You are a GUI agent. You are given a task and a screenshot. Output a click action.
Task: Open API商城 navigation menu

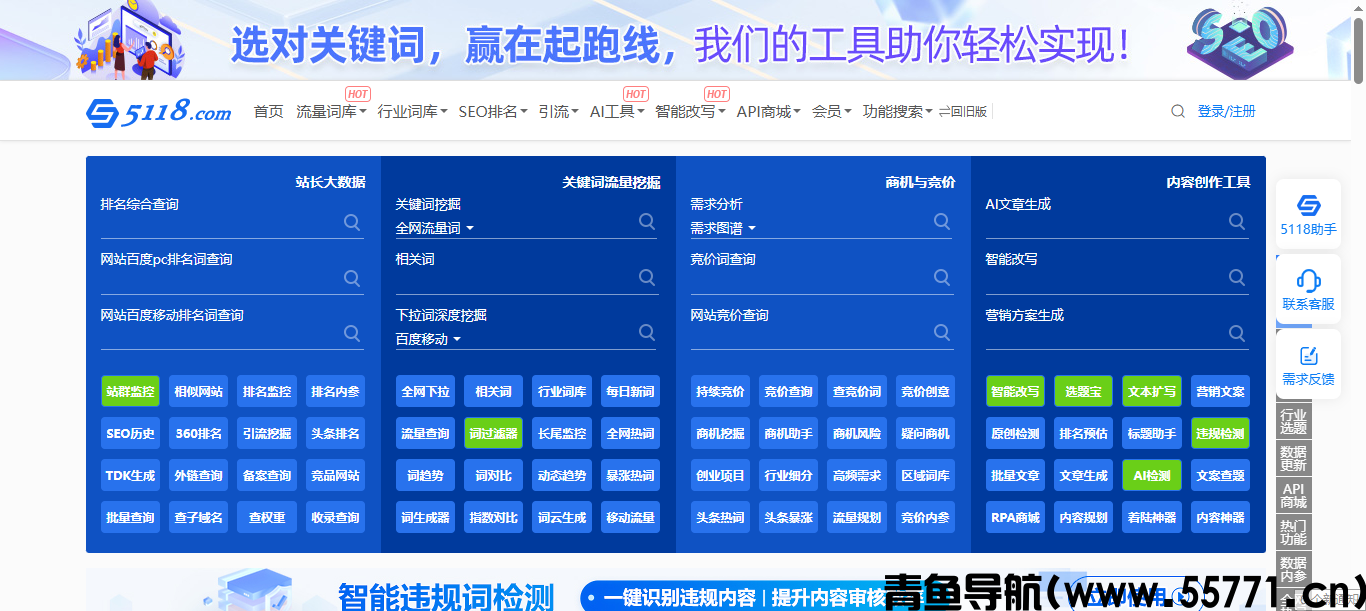click(x=769, y=111)
